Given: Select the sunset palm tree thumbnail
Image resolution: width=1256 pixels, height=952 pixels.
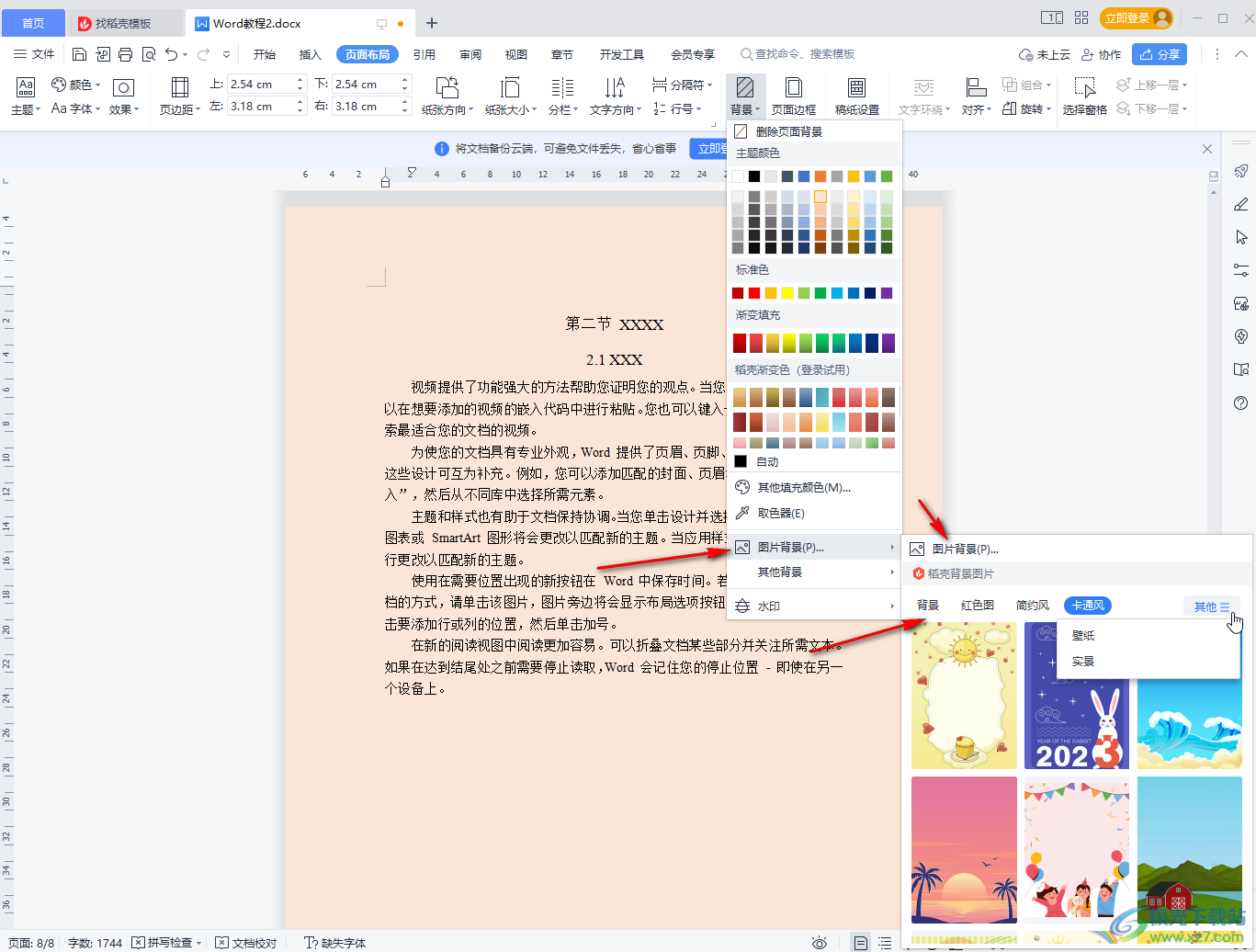Looking at the screenshot, I should point(964,850).
